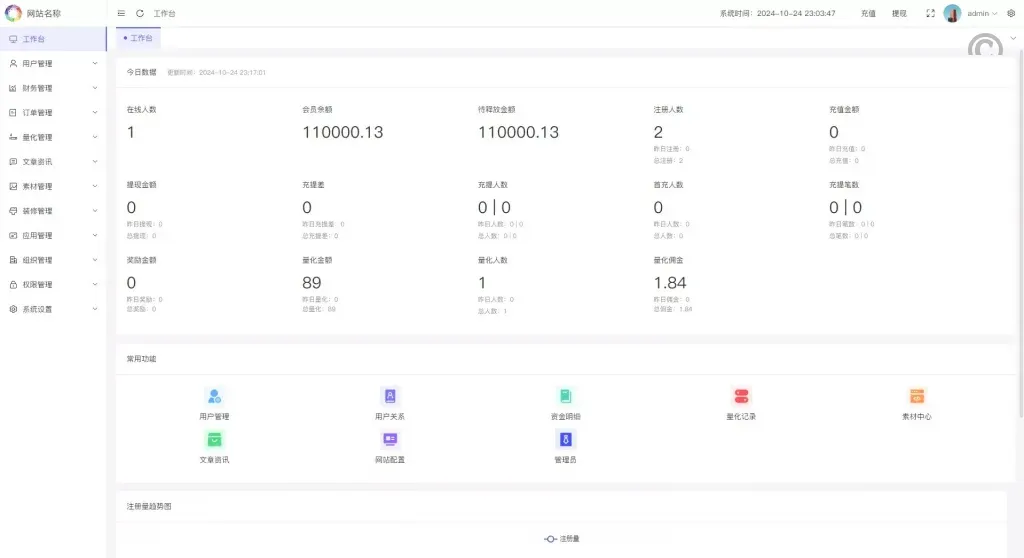Click the page refresh icon in the header

click(x=140, y=14)
